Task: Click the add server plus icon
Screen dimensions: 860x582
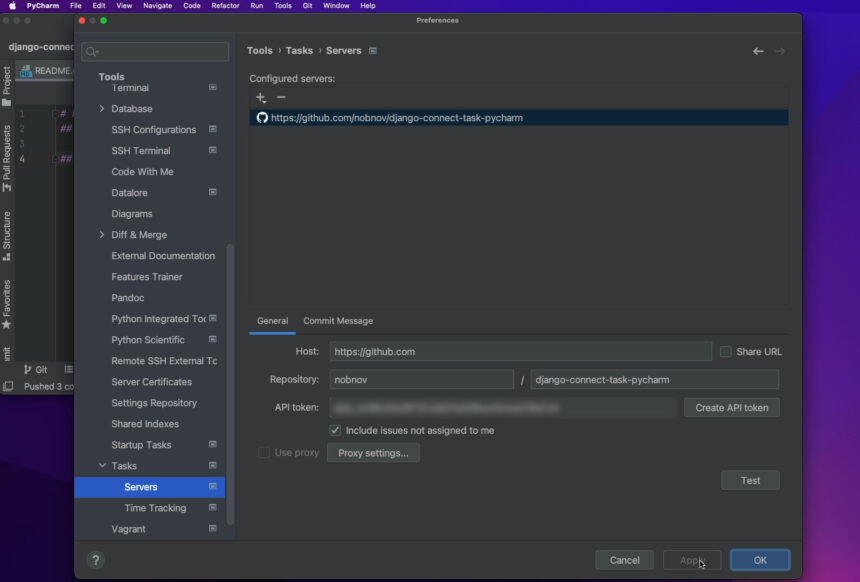Action: coord(258,97)
